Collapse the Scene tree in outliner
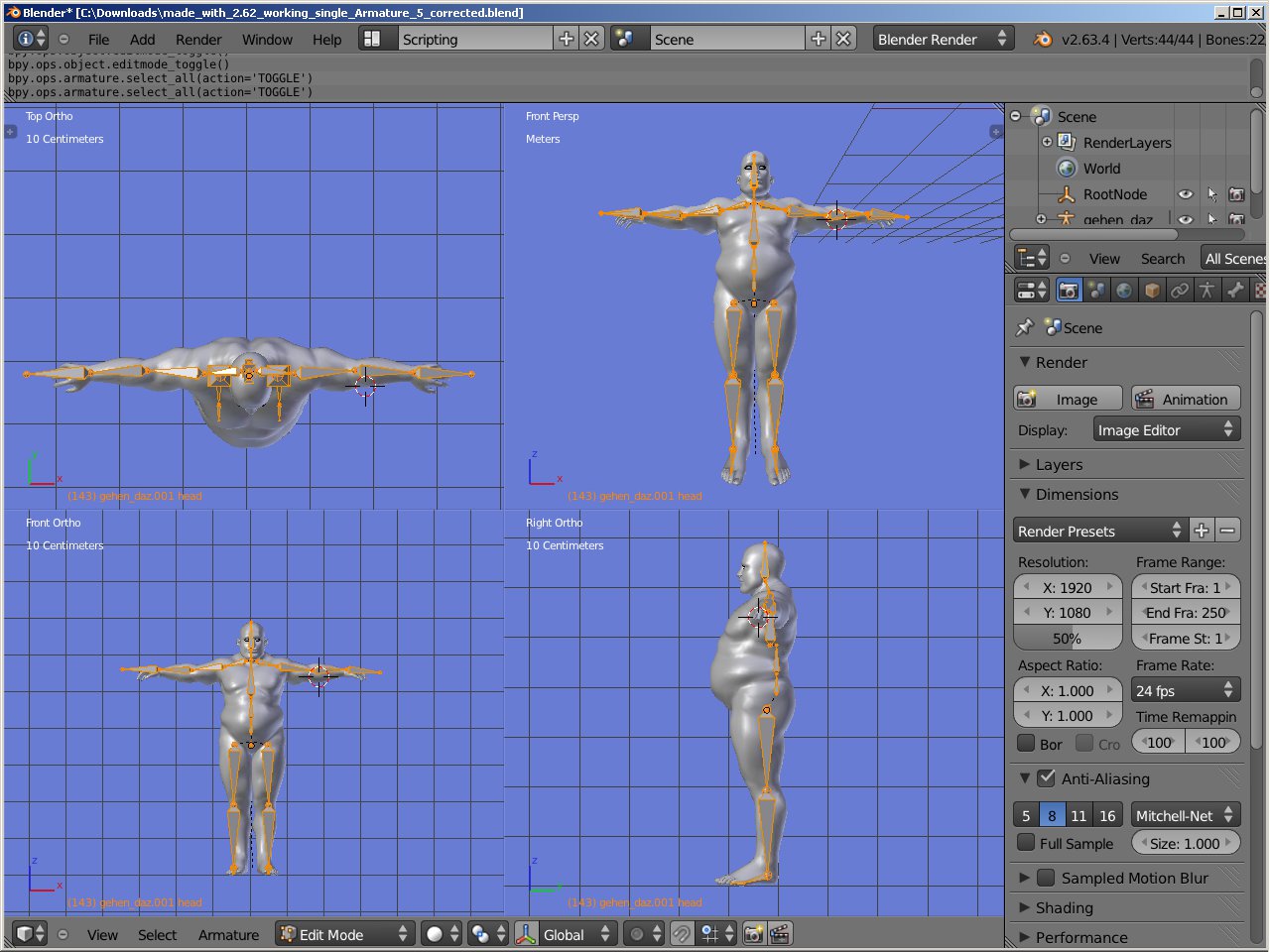This screenshot has height=952, width=1270. tap(1015, 116)
